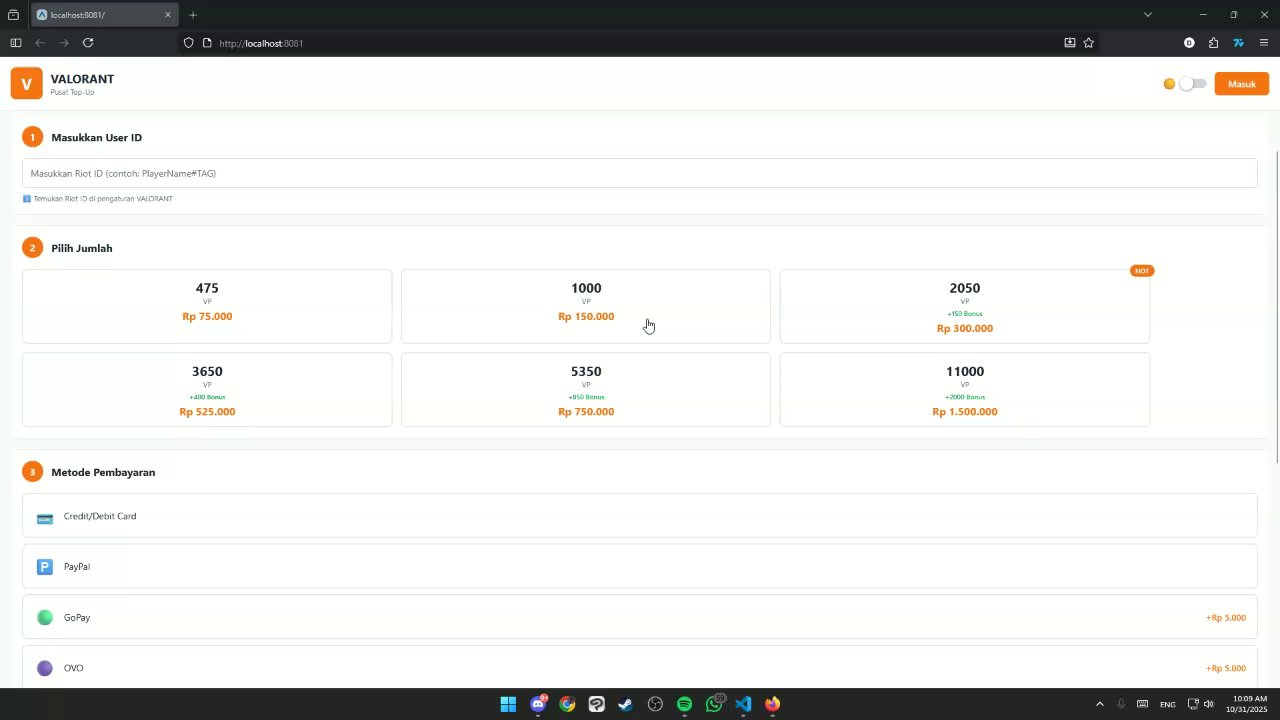Screen dimensions: 1280x720
Task: Open the clock showing 10:09 AM
Action: point(1248,704)
